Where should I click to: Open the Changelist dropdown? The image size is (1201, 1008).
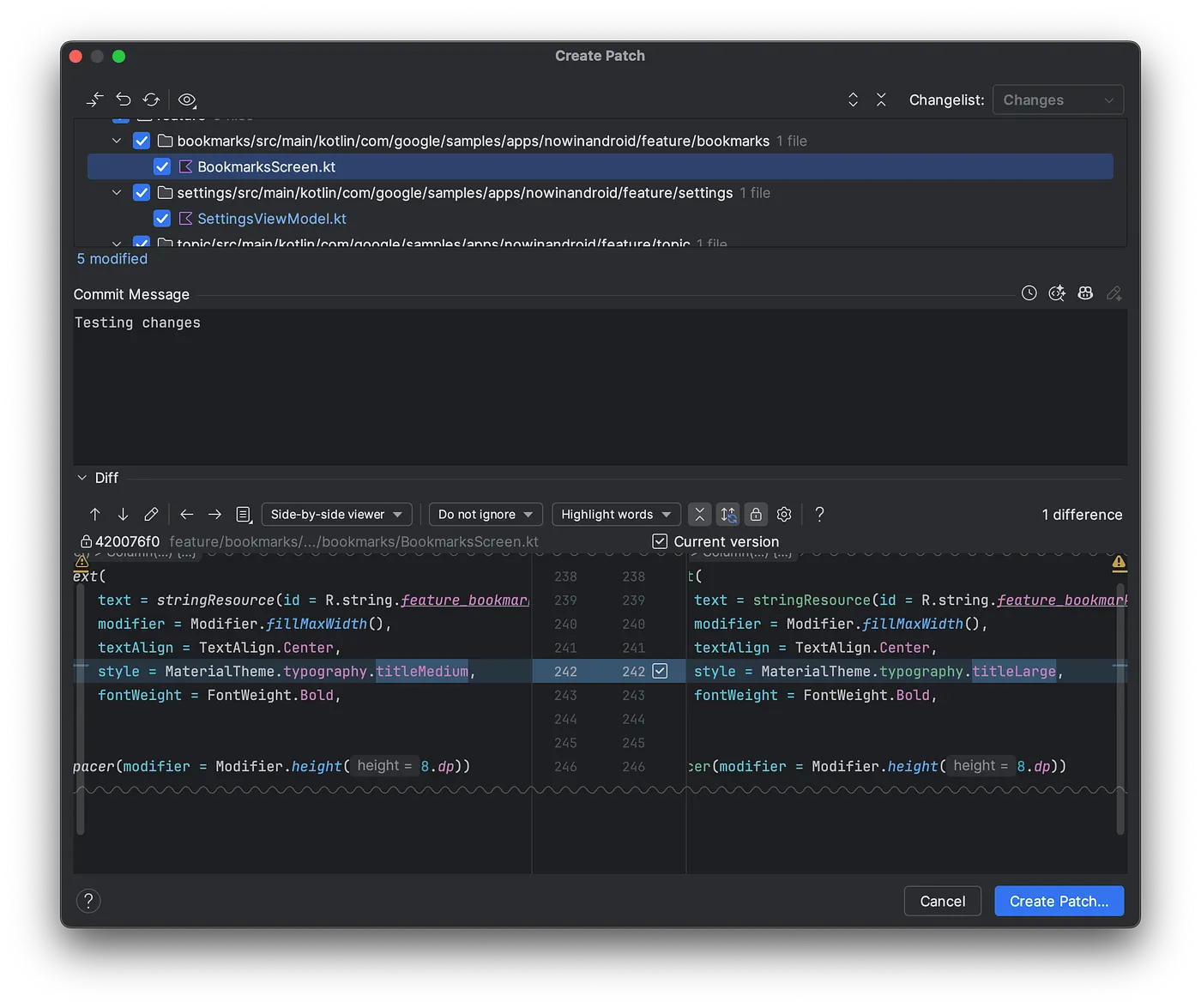click(1058, 100)
